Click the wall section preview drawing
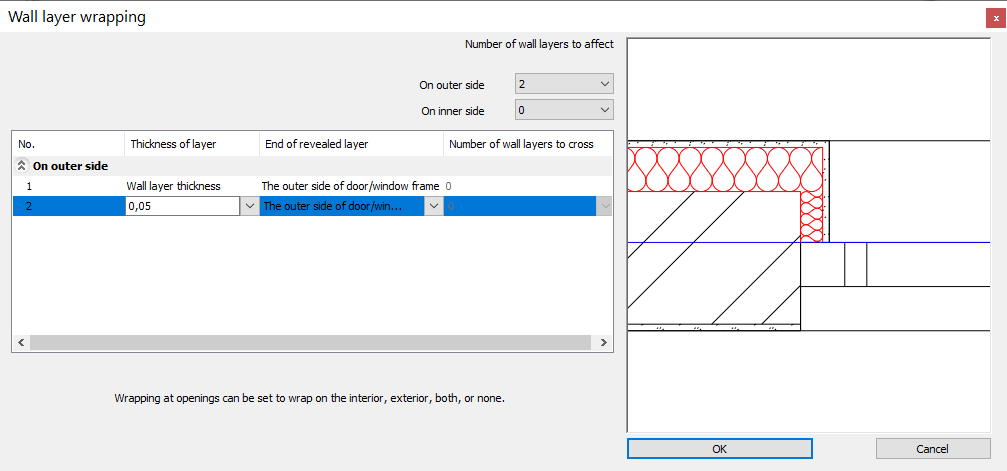1007x471 pixels. click(809, 235)
